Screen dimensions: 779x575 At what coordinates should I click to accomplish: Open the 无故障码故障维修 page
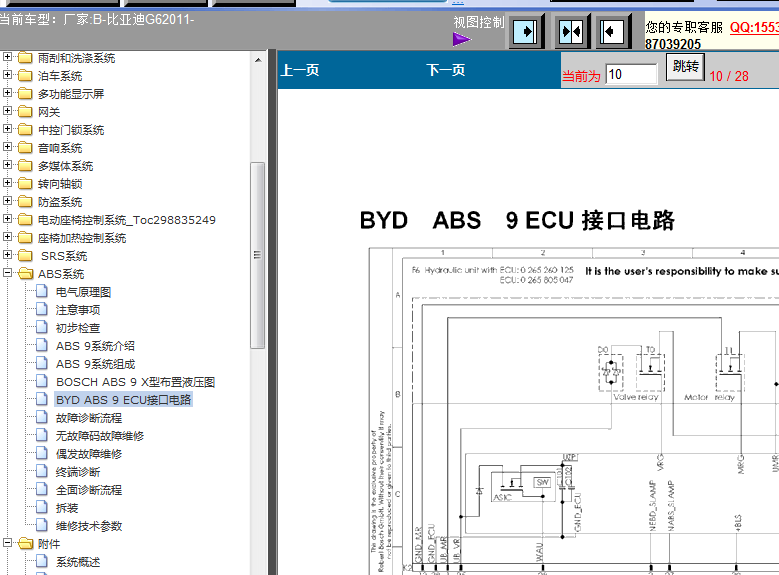pos(100,436)
